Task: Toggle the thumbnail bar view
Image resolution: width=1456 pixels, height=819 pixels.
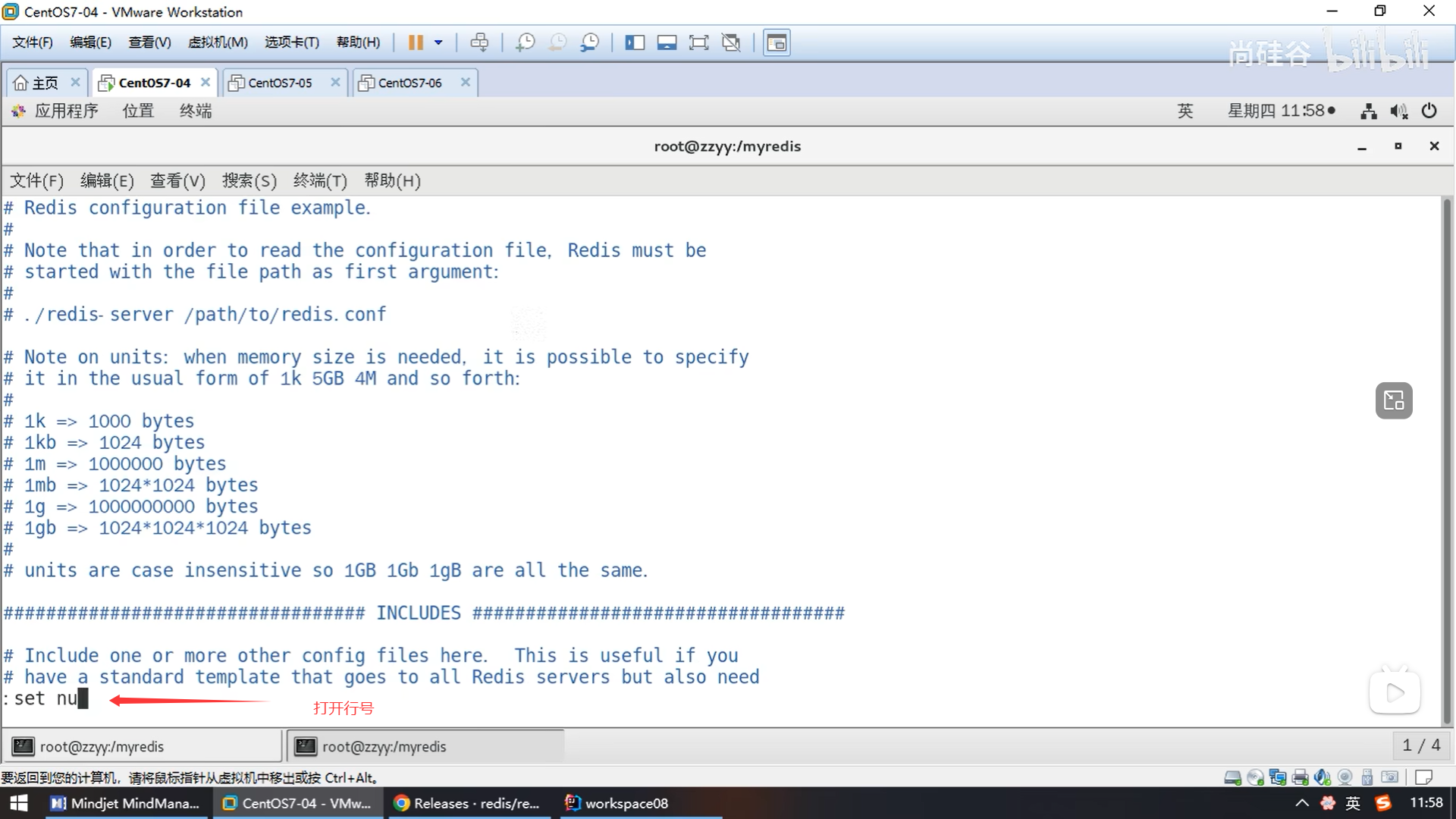Action: click(x=667, y=42)
